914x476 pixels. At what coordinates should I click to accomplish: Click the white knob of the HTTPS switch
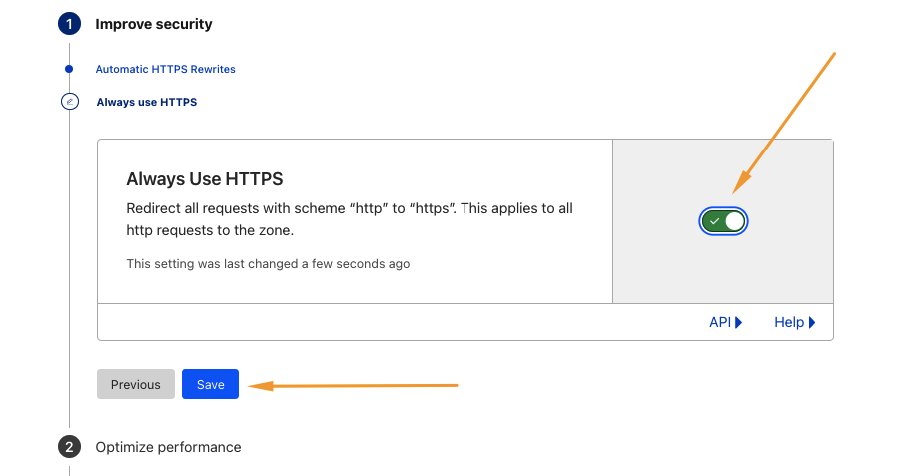coord(734,221)
